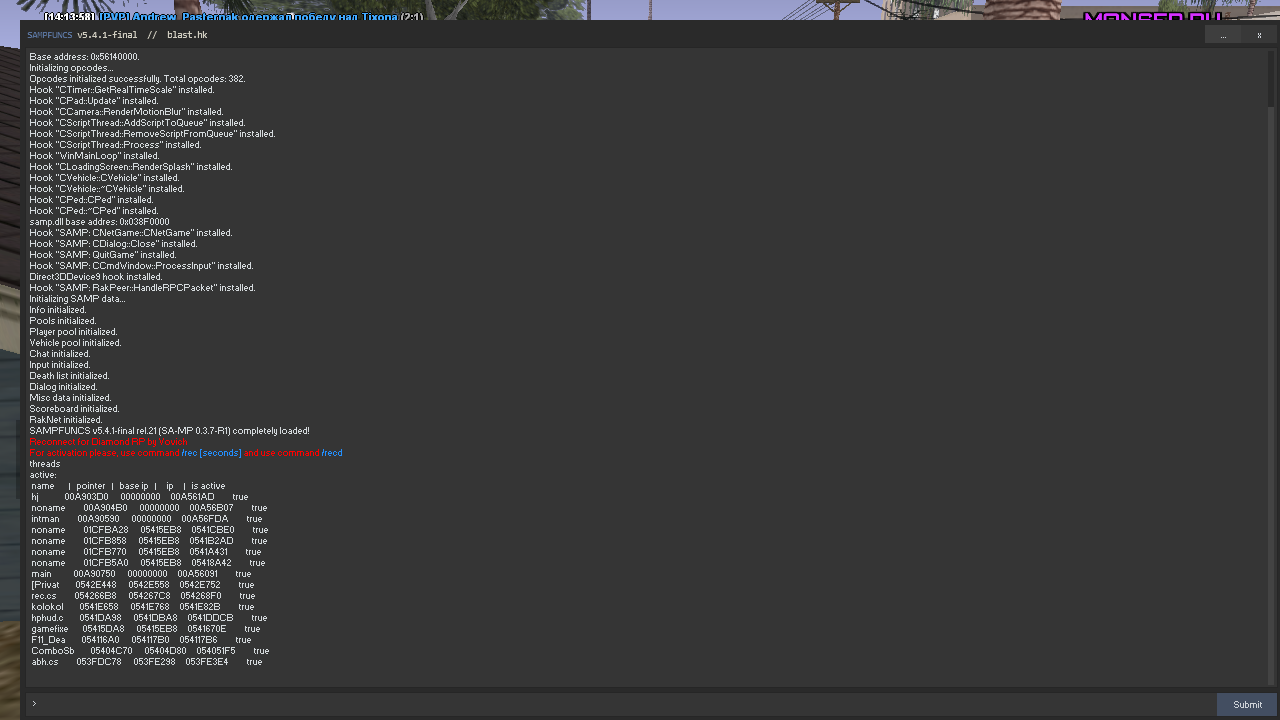
Task: Select the rec.cs thread row
Action: 143,596
